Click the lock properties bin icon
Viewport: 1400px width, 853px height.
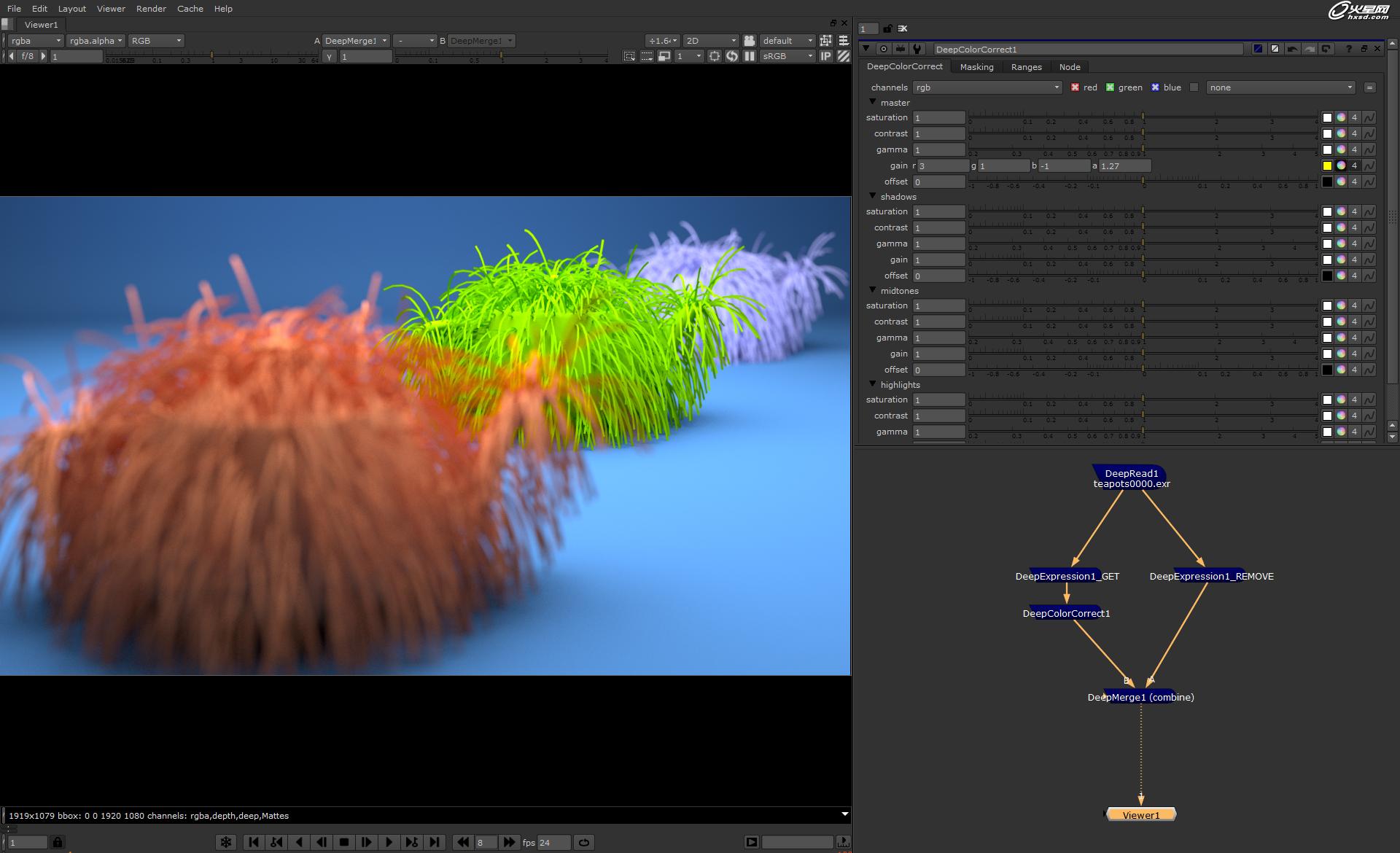(887, 28)
